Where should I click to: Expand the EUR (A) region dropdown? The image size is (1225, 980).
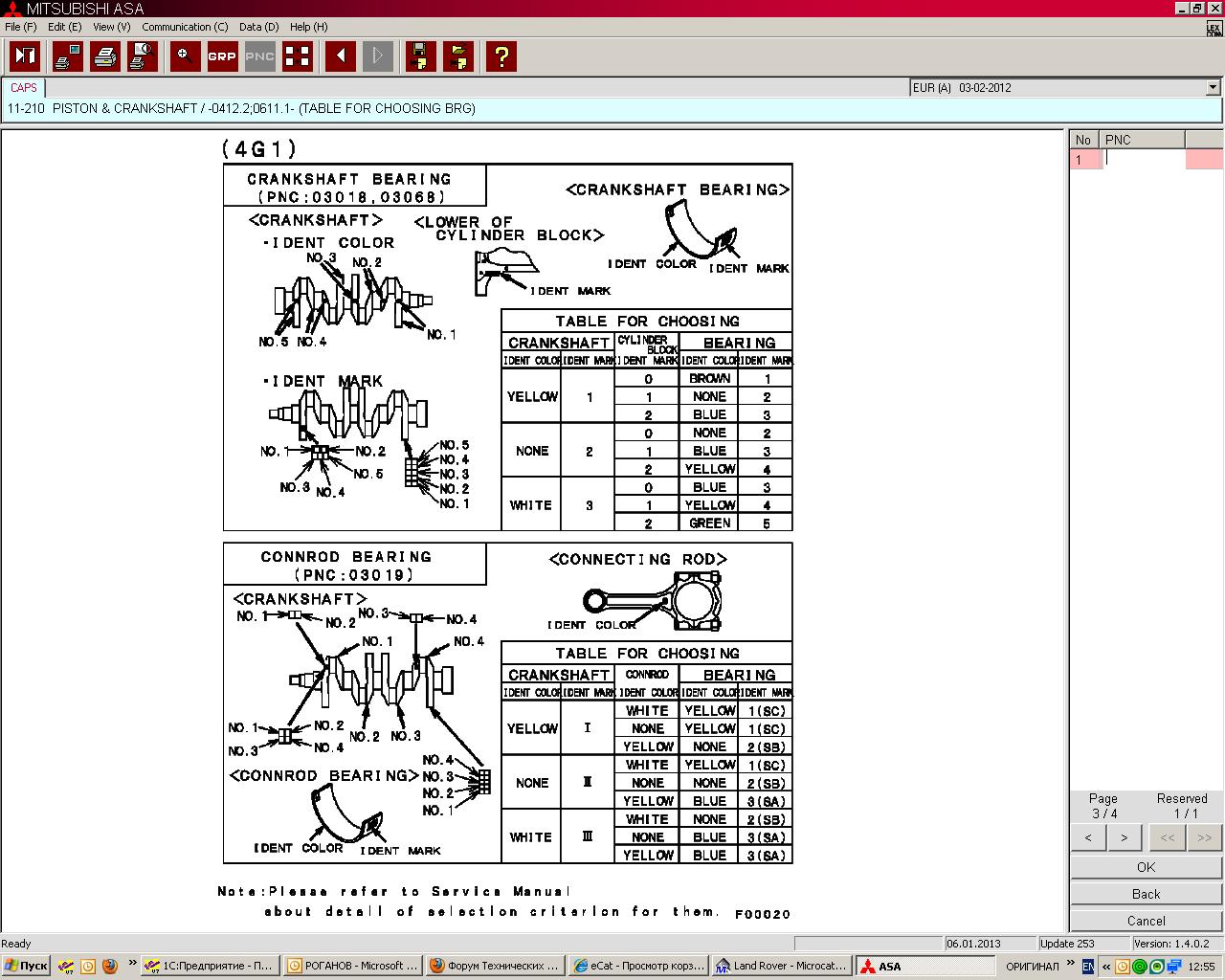[1213, 87]
